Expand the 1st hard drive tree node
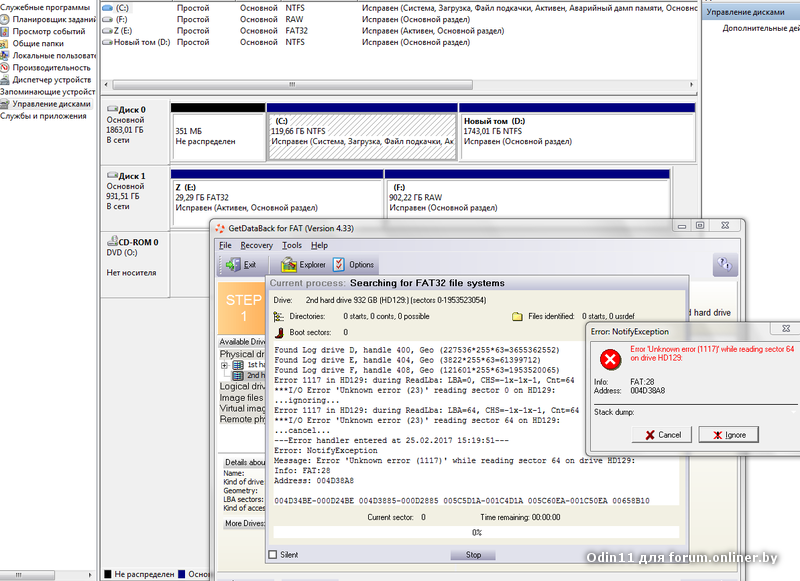 pyautogui.click(x=224, y=365)
